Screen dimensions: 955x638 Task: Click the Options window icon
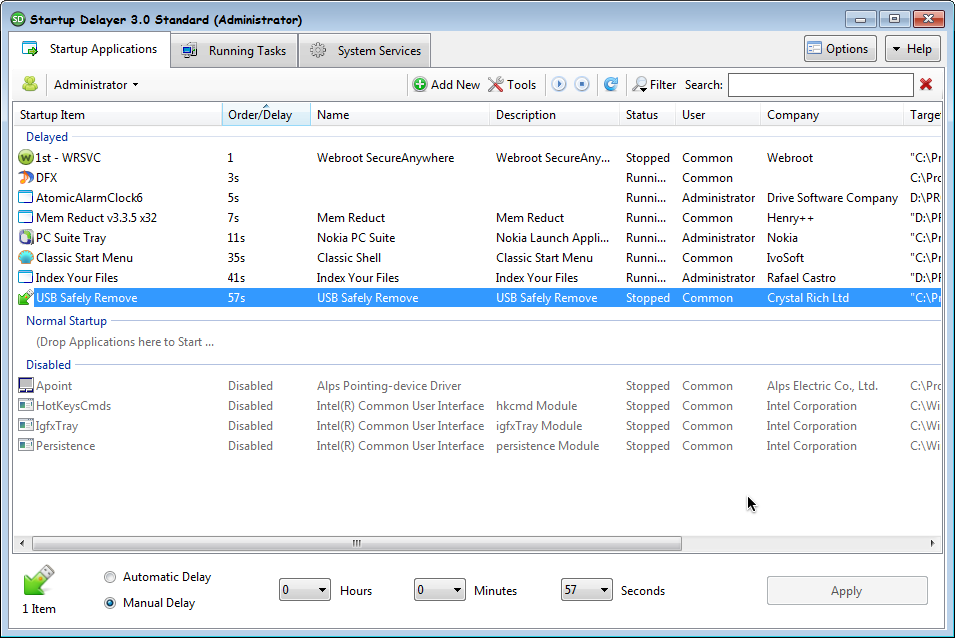[x=814, y=49]
